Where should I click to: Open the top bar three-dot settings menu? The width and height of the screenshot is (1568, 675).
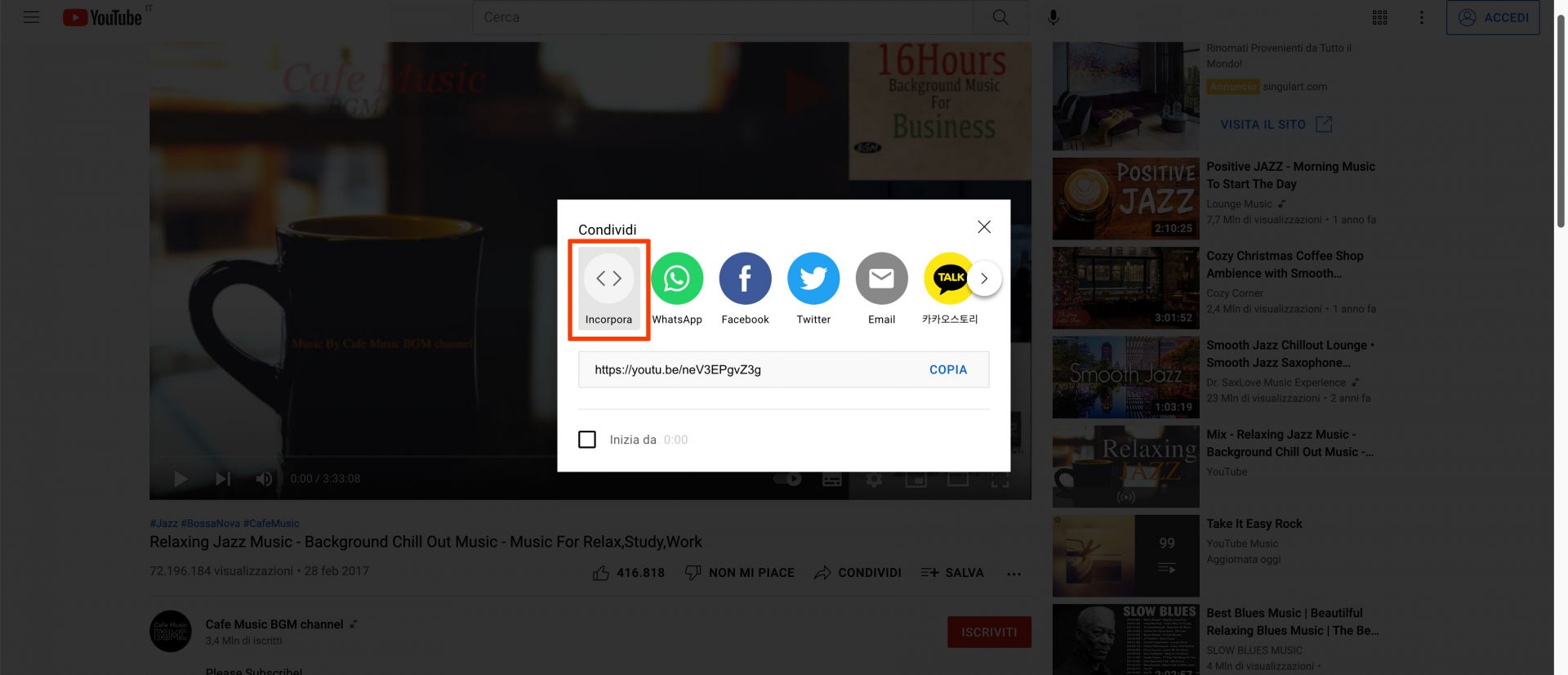(x=1422, y=17)
